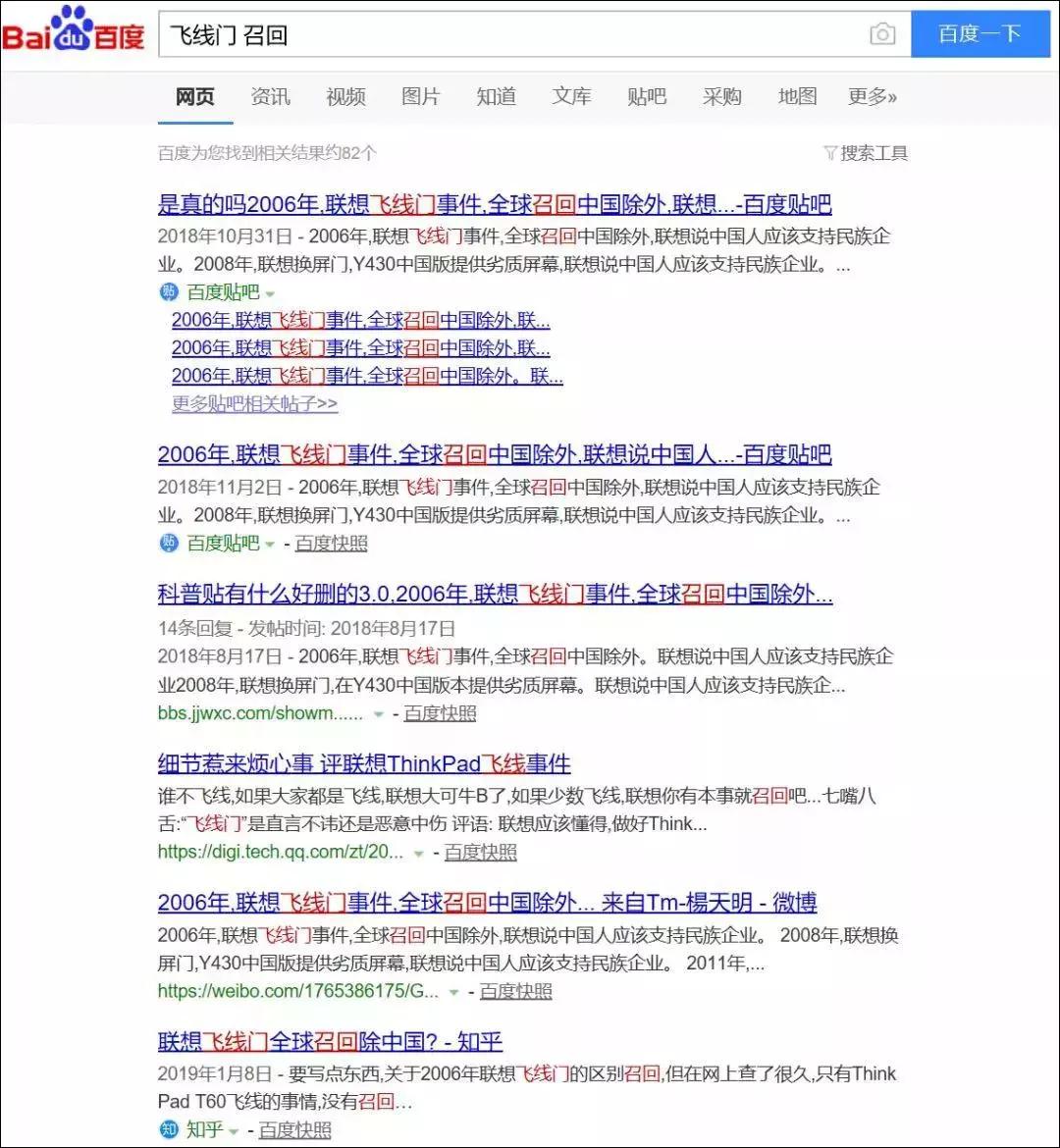Click the blue 知 Zhihu badge icon
This screenshot has width=1060, height=1148.
(x=168, y=1129)
